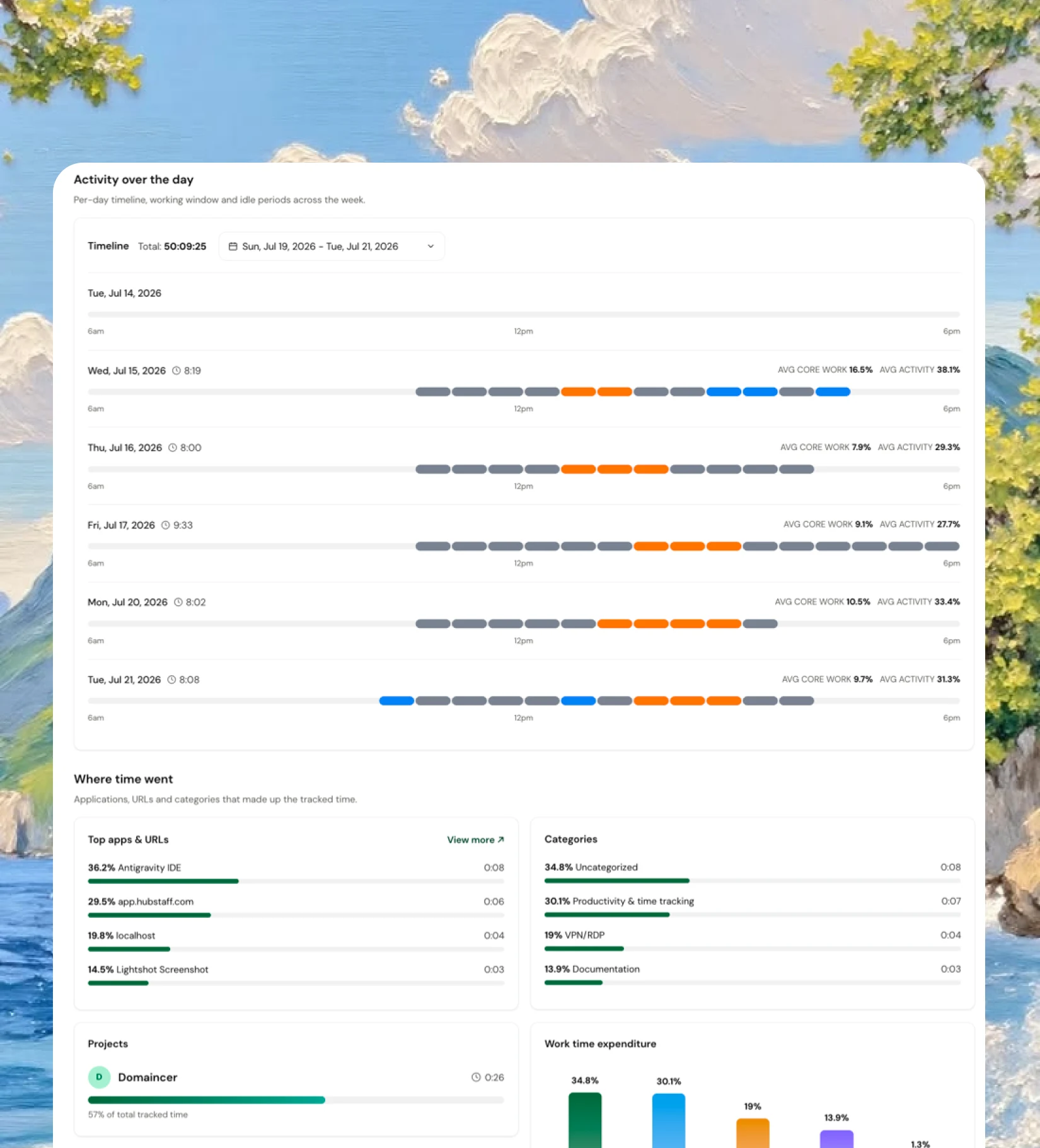The width and height of the screenshot is (1040, 1148).
Task: Click the Domaincer 0:26 duration value
Action: pyautogui.click(x=494, y=1077)
